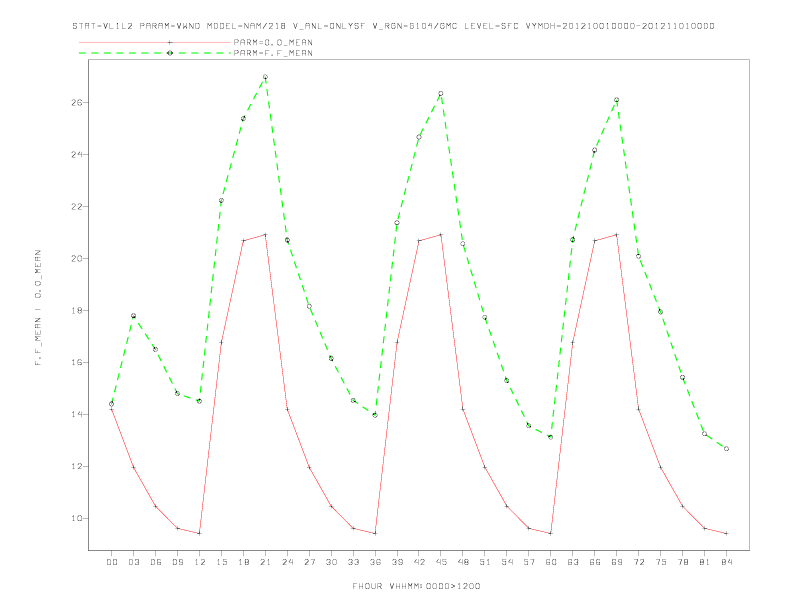Select the PARM=F.F_MEAN legend label

(273, 53)
